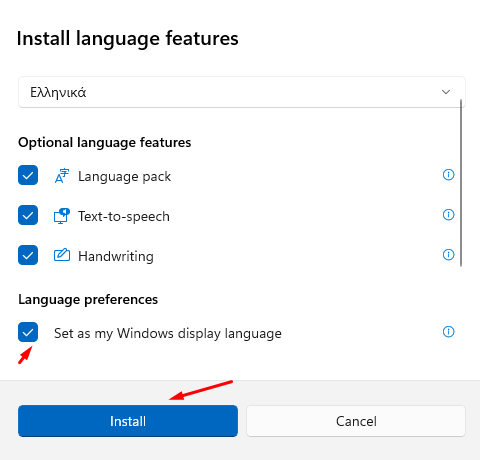View info icon next to Handwriting
The image size is (480, 460).
(x=448, y=254)
